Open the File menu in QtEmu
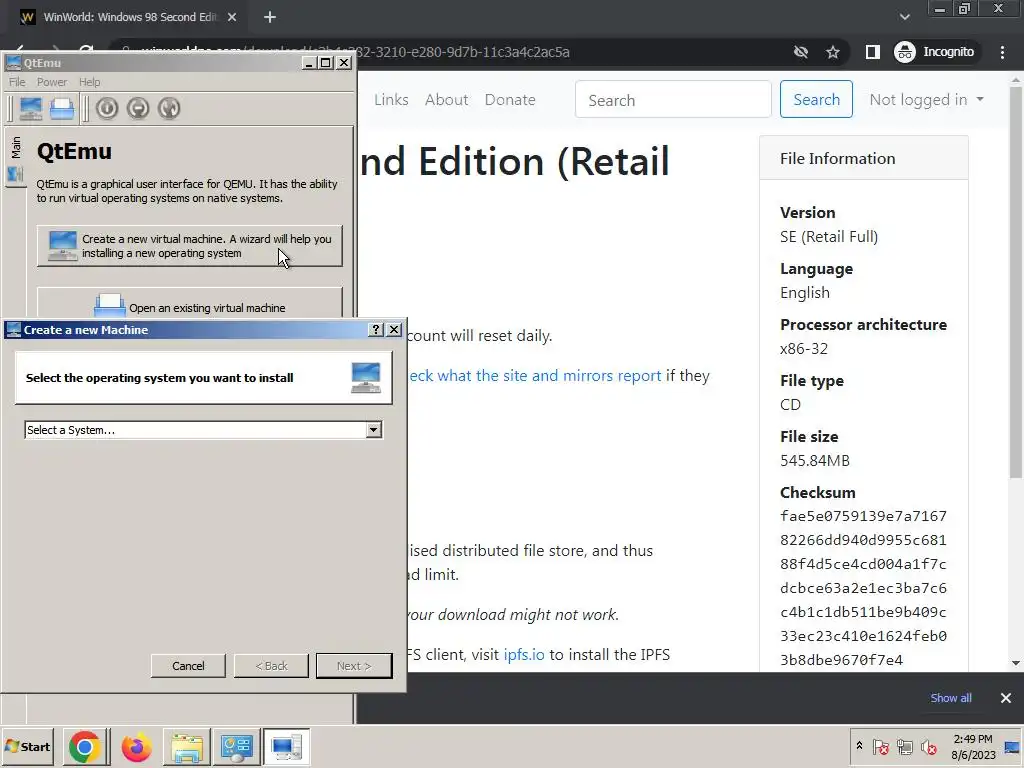Viewport: 1024px width, 768px height. [17, 82]
